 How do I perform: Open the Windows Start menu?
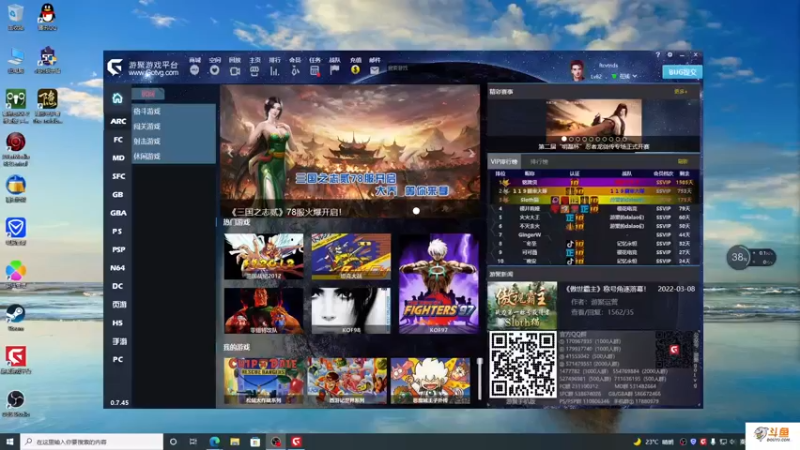coord(10,442)
